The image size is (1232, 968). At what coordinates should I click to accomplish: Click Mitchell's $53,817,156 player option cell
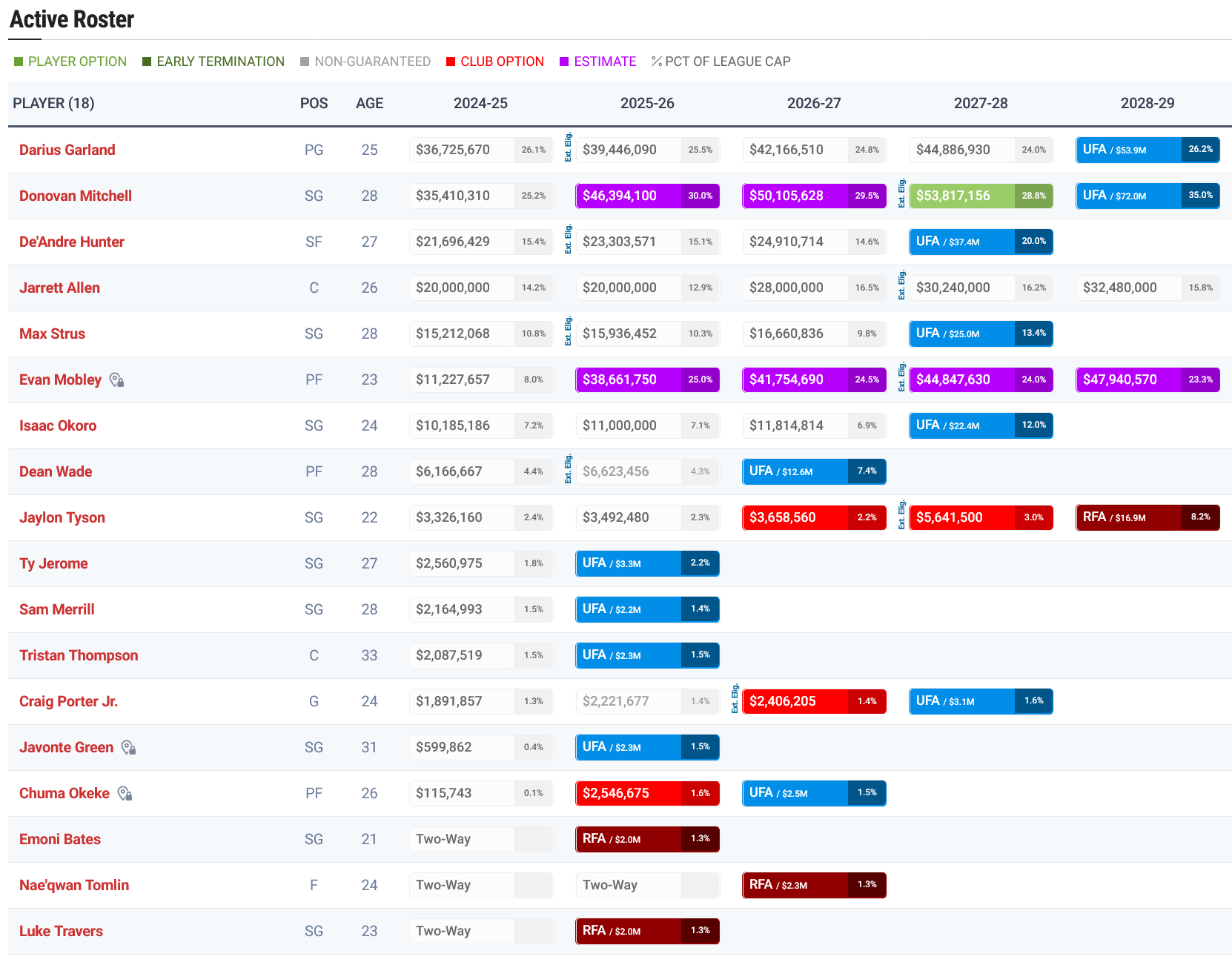tap(981, 196)
